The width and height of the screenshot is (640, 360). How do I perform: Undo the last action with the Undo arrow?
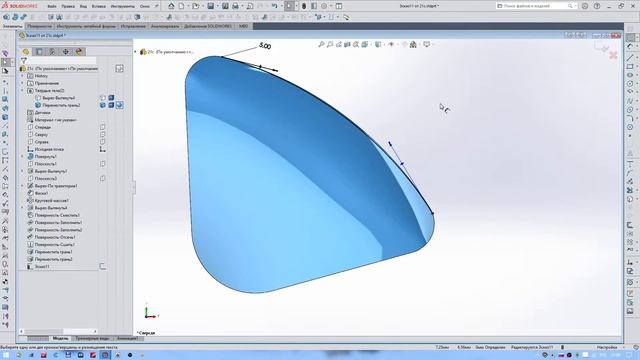click(x=274, y=6)
